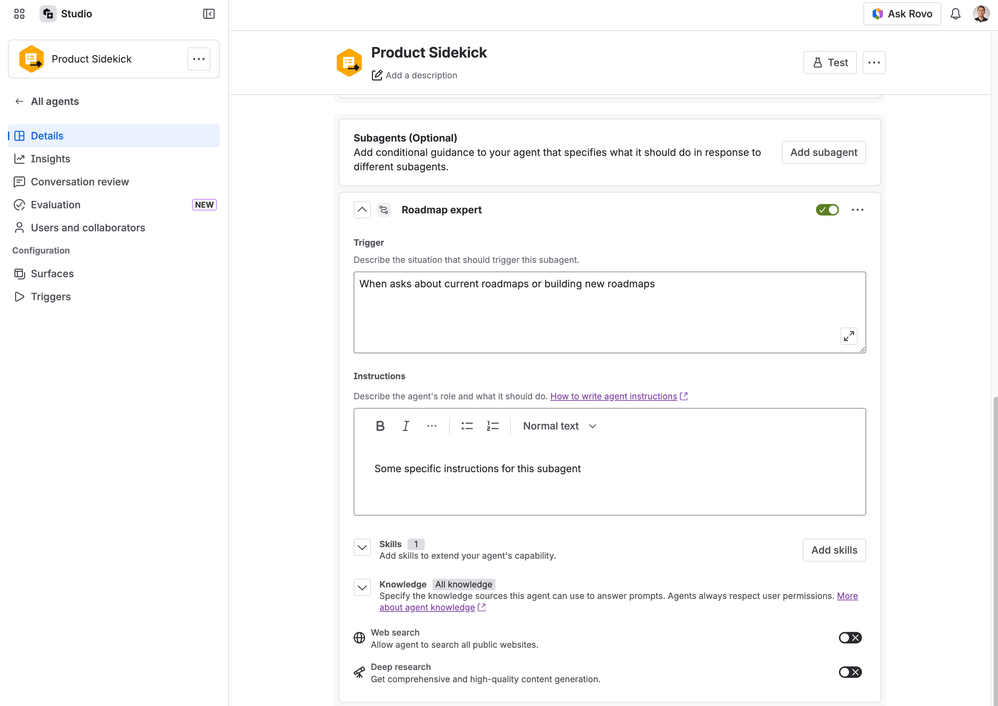Open header more options next to Test
The image size is (998, 706).
[x=874, y=62]
